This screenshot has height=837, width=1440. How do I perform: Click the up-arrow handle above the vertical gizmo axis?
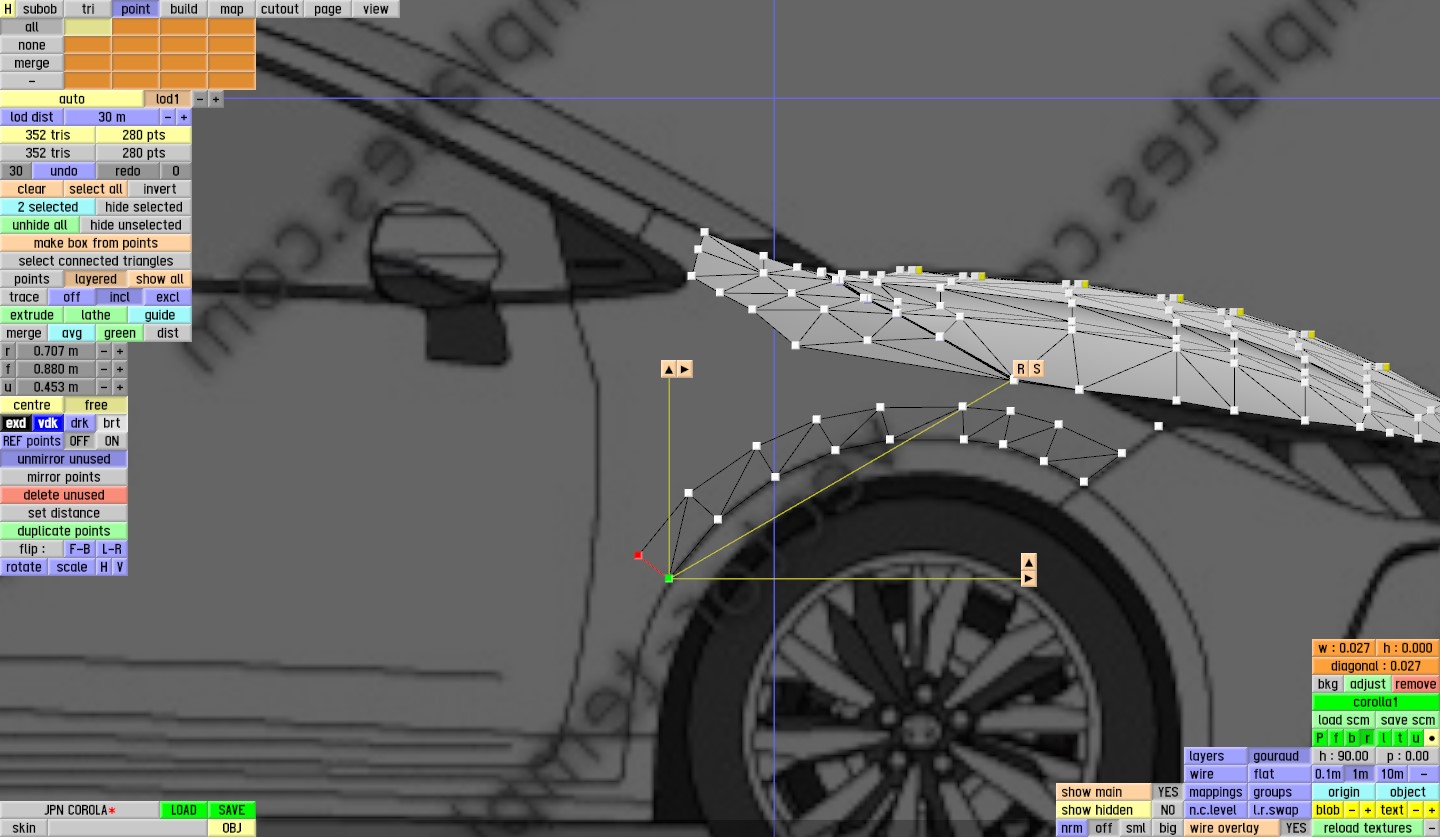[x=668, y=369]
